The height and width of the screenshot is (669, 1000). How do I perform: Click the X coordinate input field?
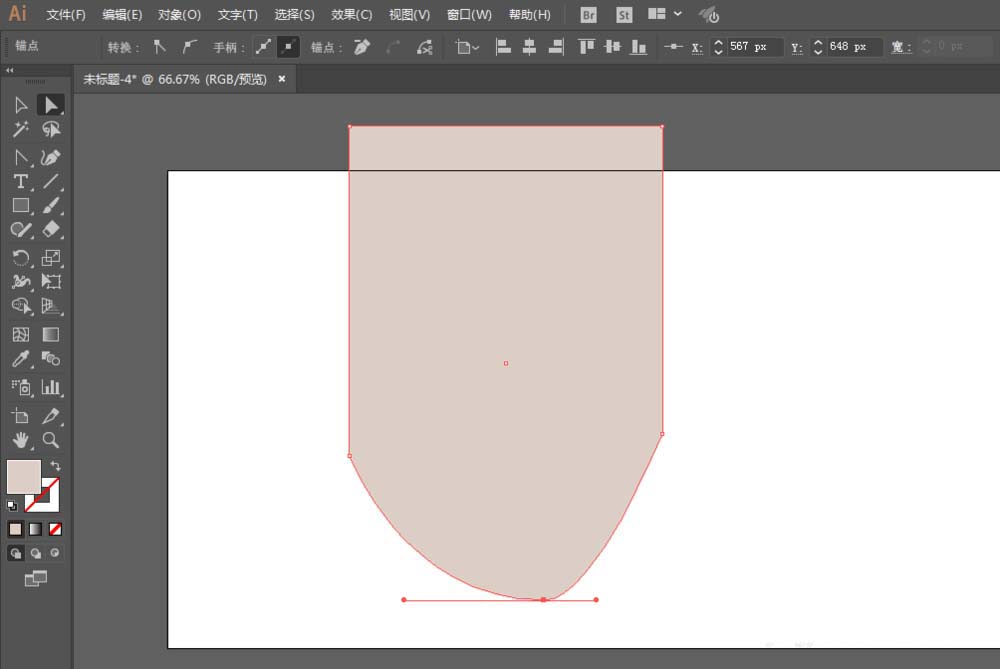pos(754,47)
